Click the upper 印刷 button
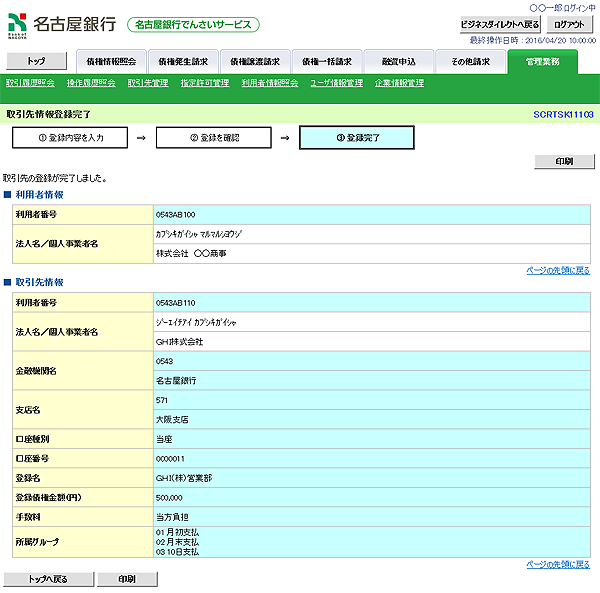This screenshot has width=600, height=593. 564,161
